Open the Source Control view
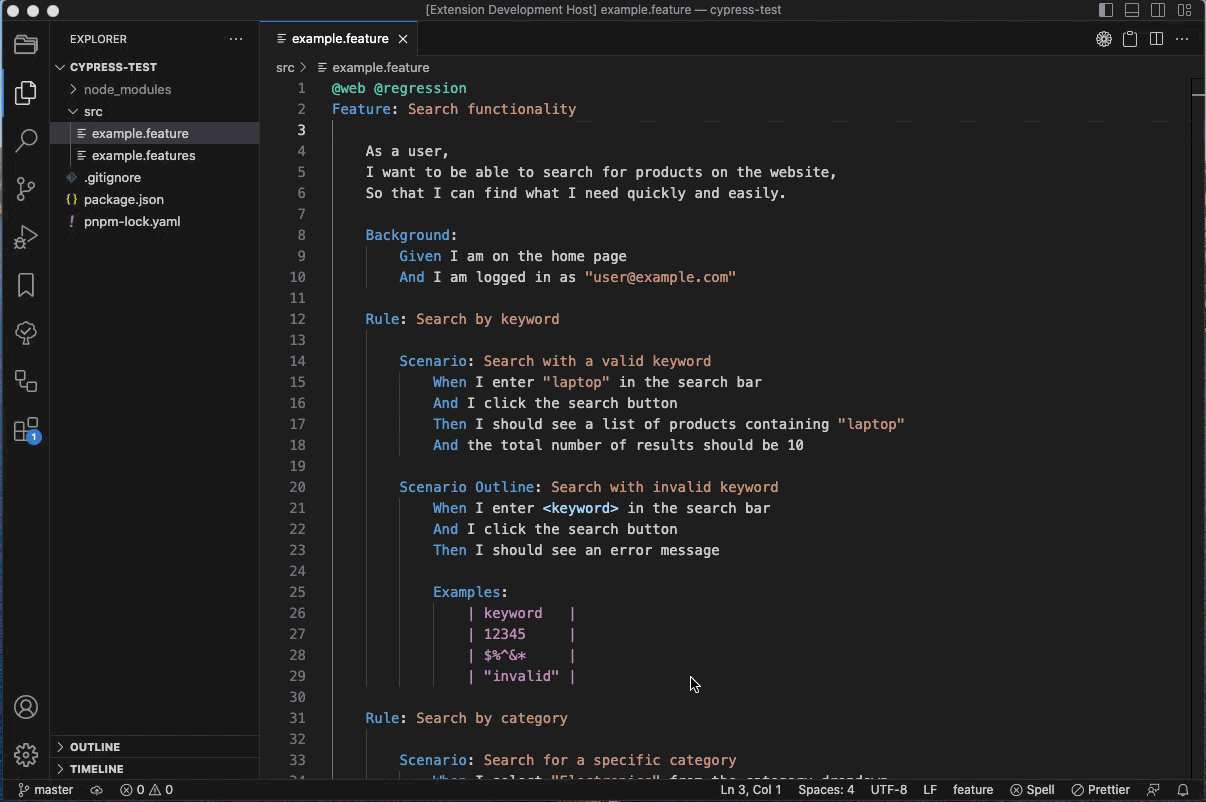1206x802 pixels. pyautogui.click(x=26, y=189)
